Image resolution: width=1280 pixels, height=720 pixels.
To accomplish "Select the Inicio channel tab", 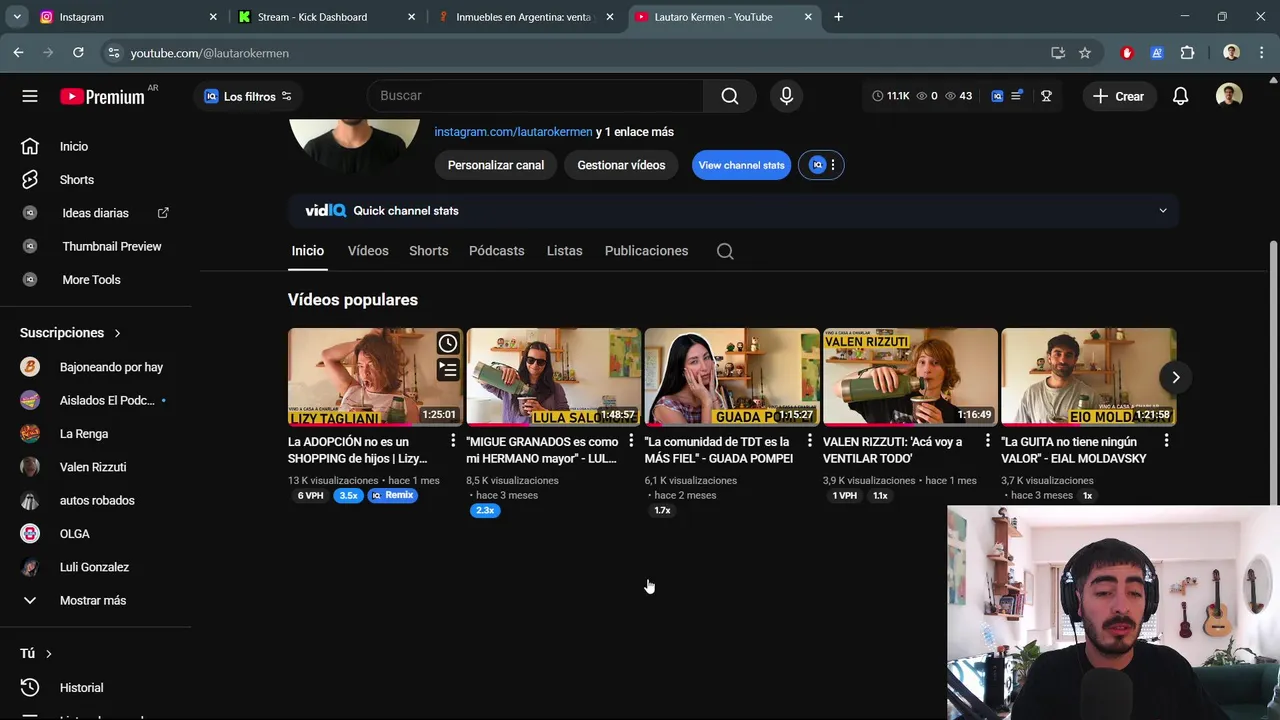I will (308, 251).
